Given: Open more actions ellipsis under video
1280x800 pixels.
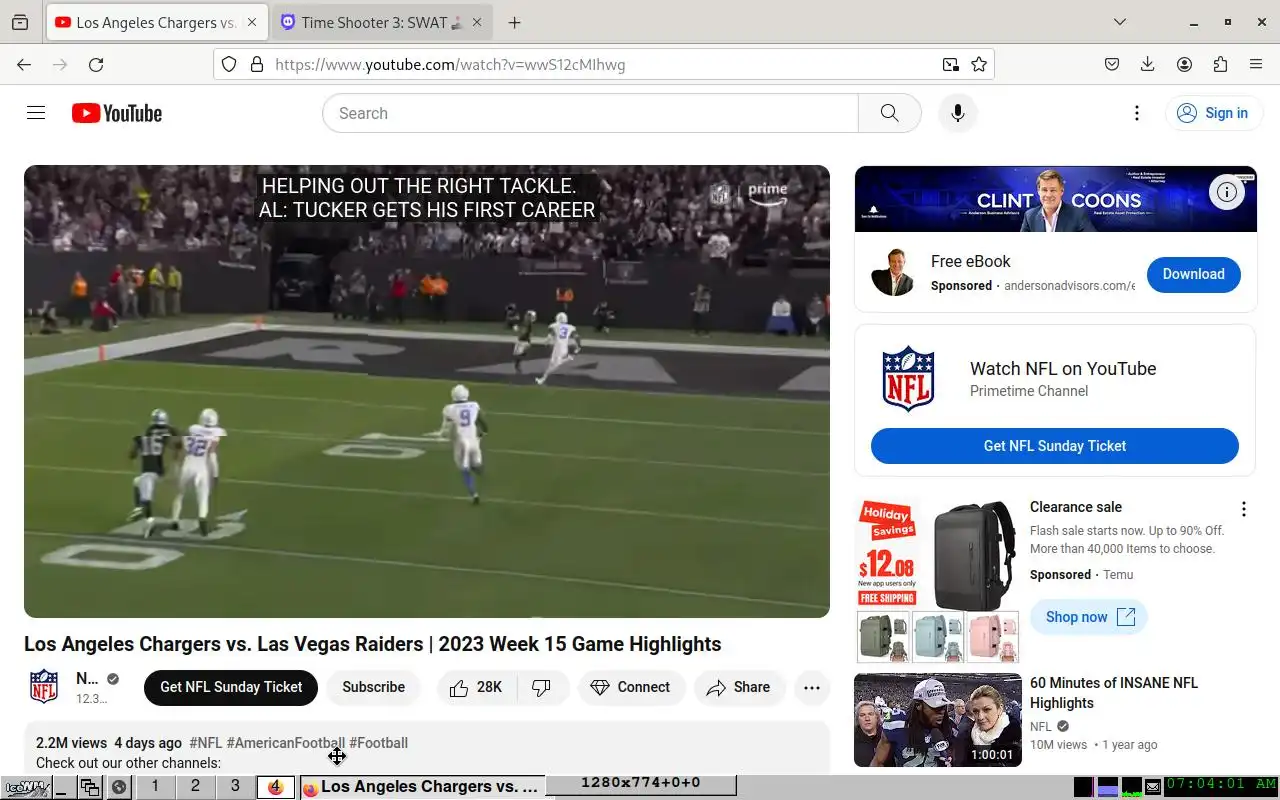Looking at the screenshot, I should coord(812,687).
